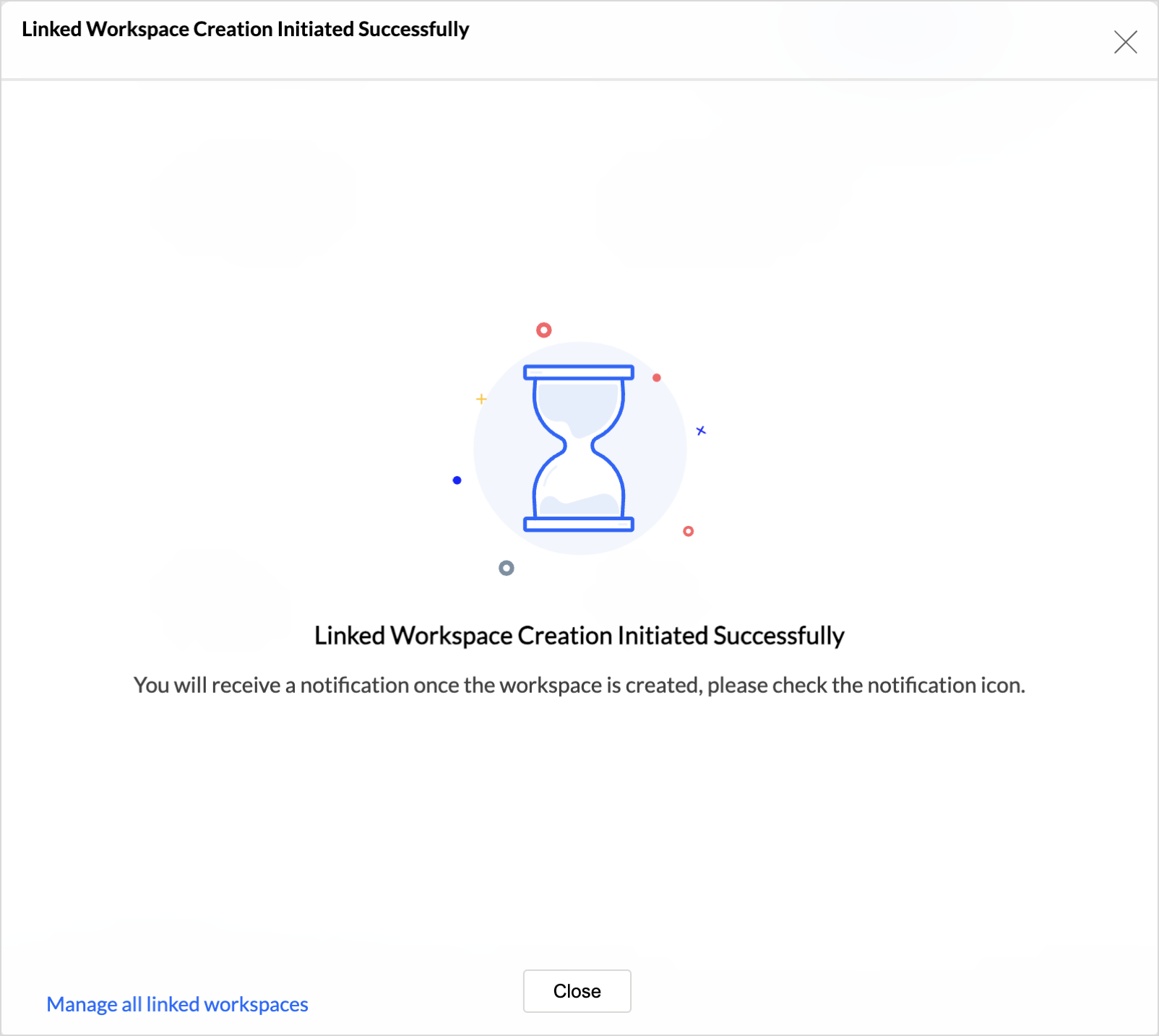Click the red circle above the hourglass
This screenshot has height=1036, width=1159.
(544, 330)
